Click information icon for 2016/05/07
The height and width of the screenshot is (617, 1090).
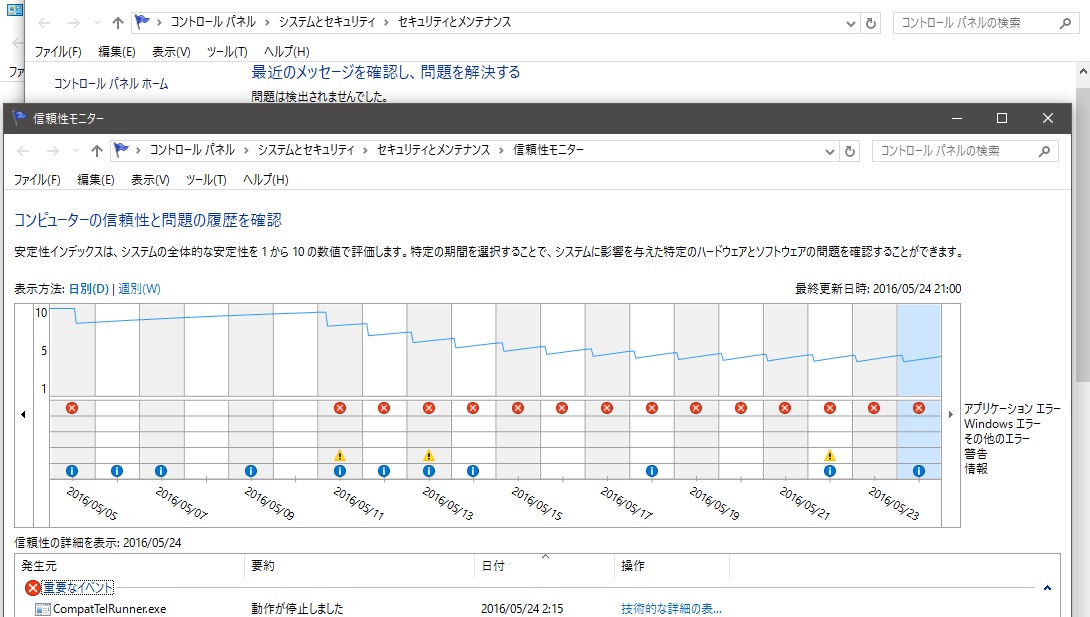(x=161, y=471)
